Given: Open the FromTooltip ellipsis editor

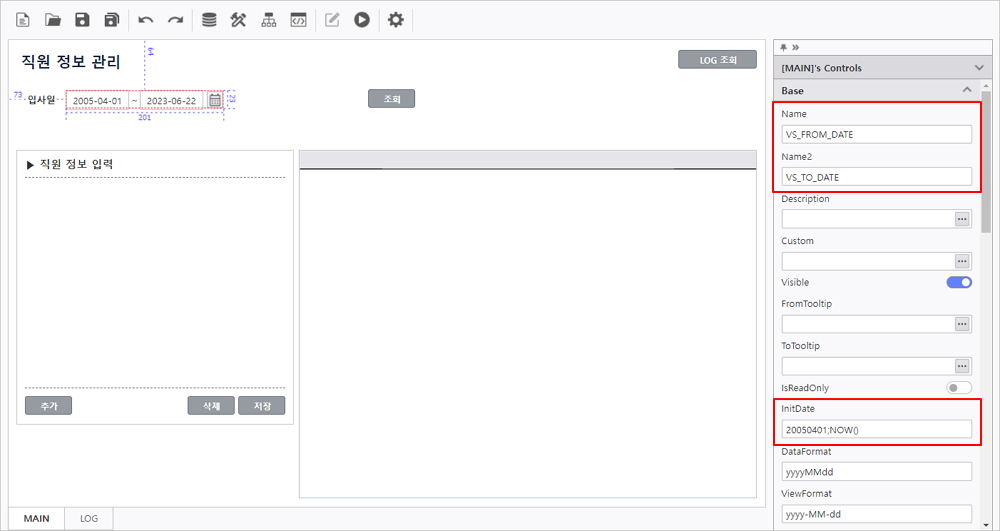Looking at the screenshot, I should (962, 324).
